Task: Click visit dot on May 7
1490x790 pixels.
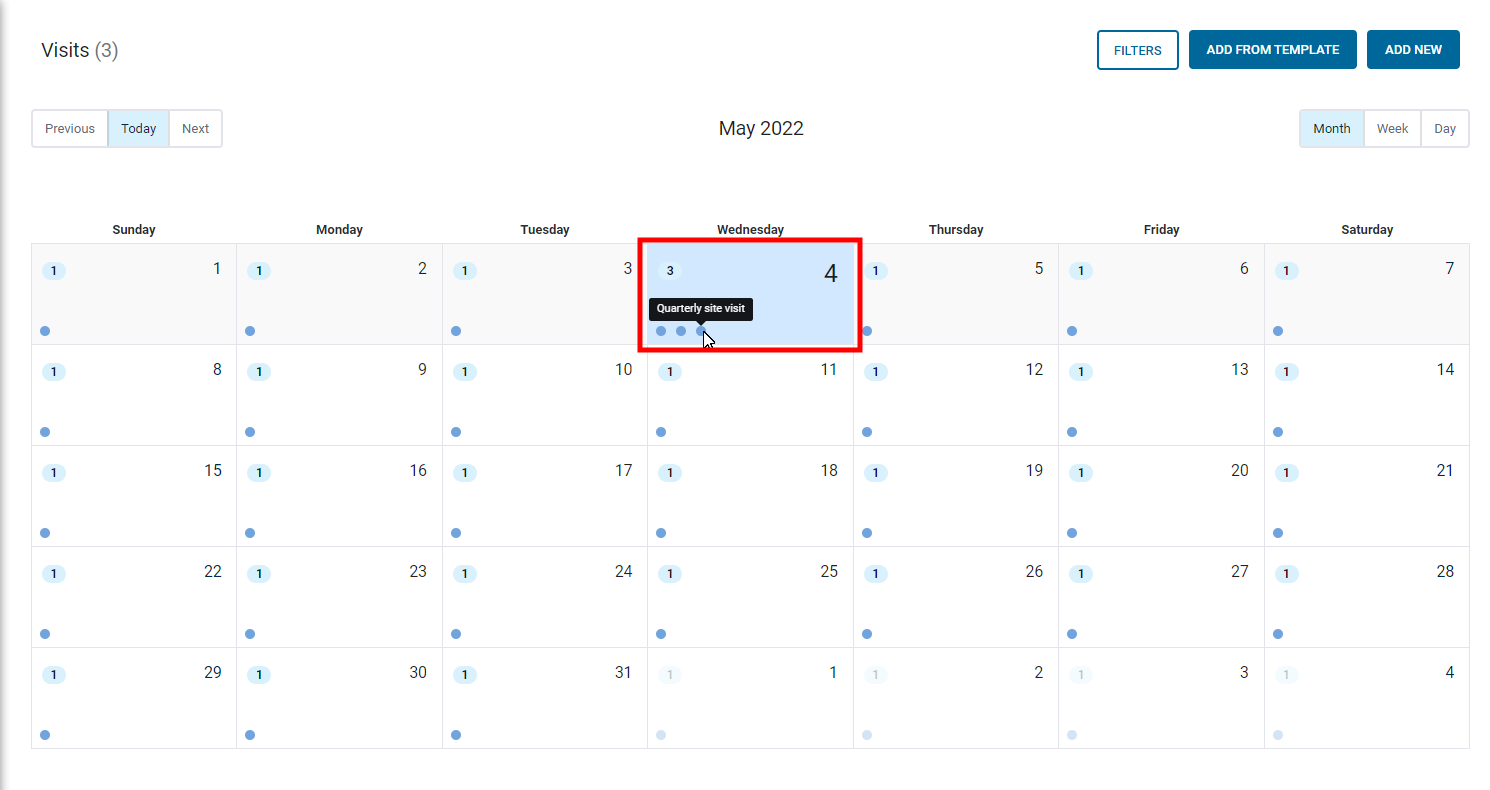Action: point(1278,331)
